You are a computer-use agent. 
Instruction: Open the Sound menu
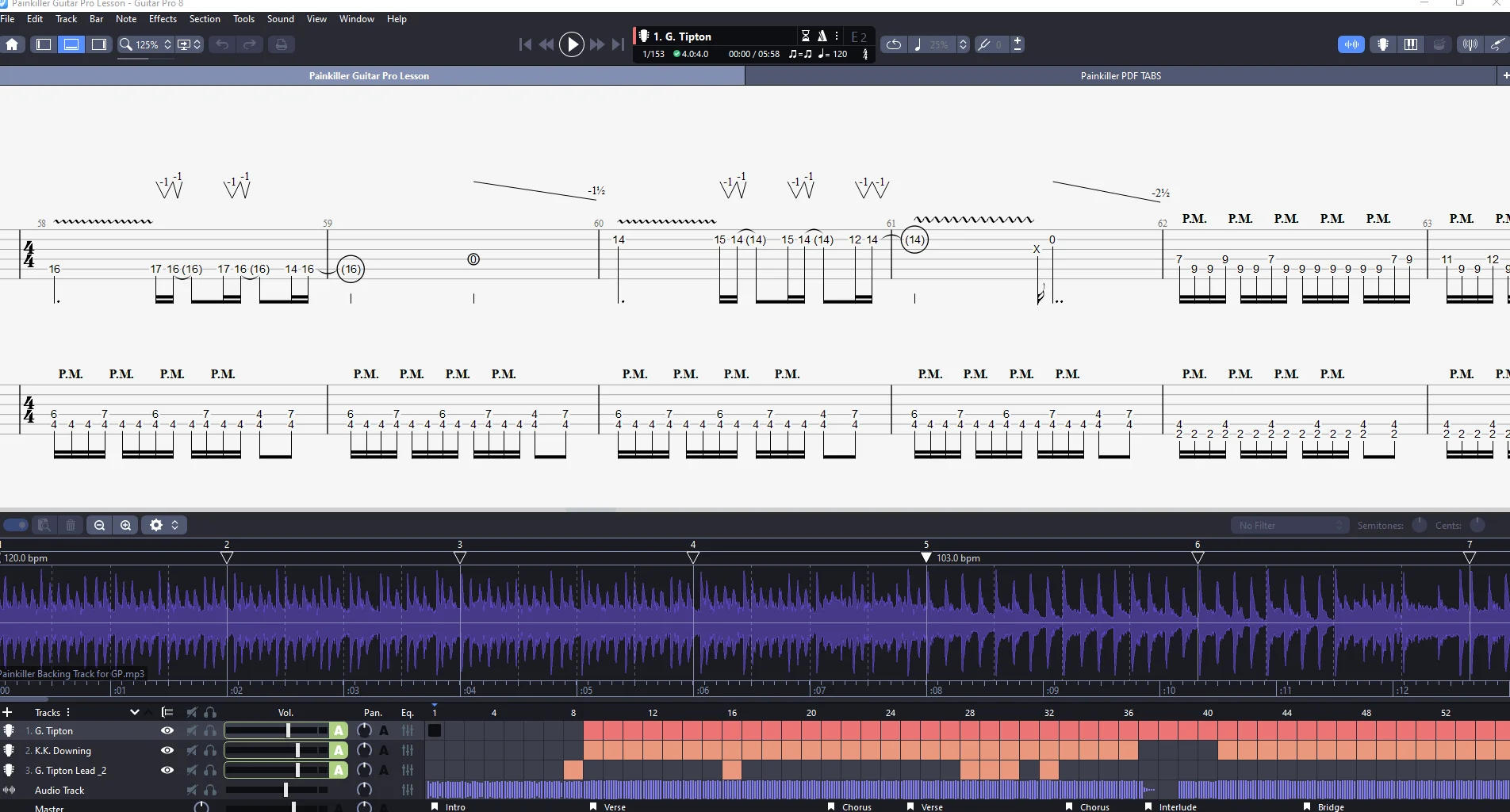coord(280,19)
